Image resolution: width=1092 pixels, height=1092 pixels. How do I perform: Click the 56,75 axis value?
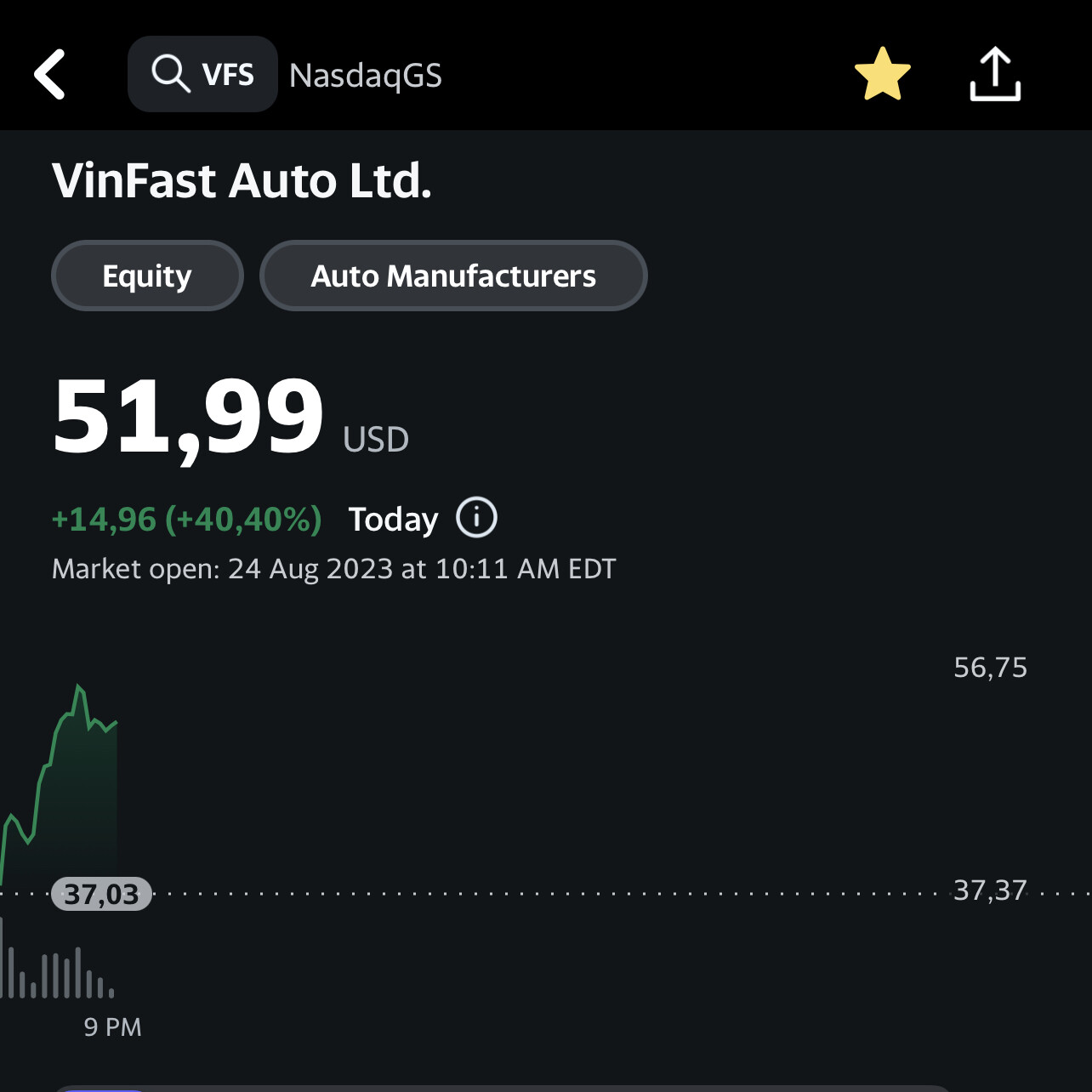point(990,668)
